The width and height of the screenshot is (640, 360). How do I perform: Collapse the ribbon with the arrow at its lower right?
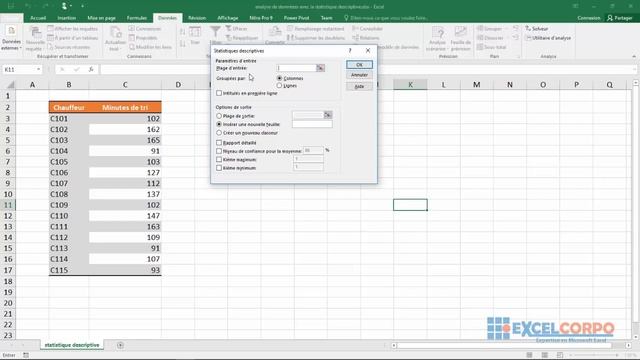(x=634, y=56)
